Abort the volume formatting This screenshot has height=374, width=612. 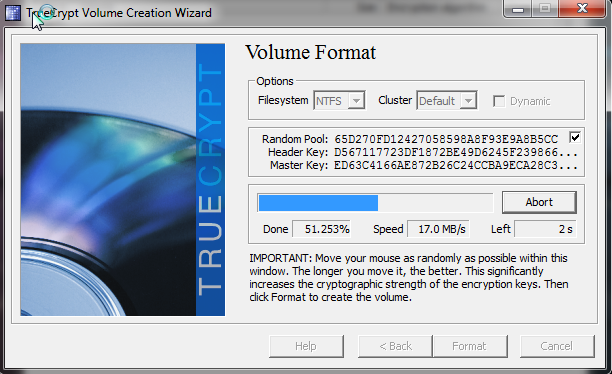pyautogui.click(x=539, y=202)
